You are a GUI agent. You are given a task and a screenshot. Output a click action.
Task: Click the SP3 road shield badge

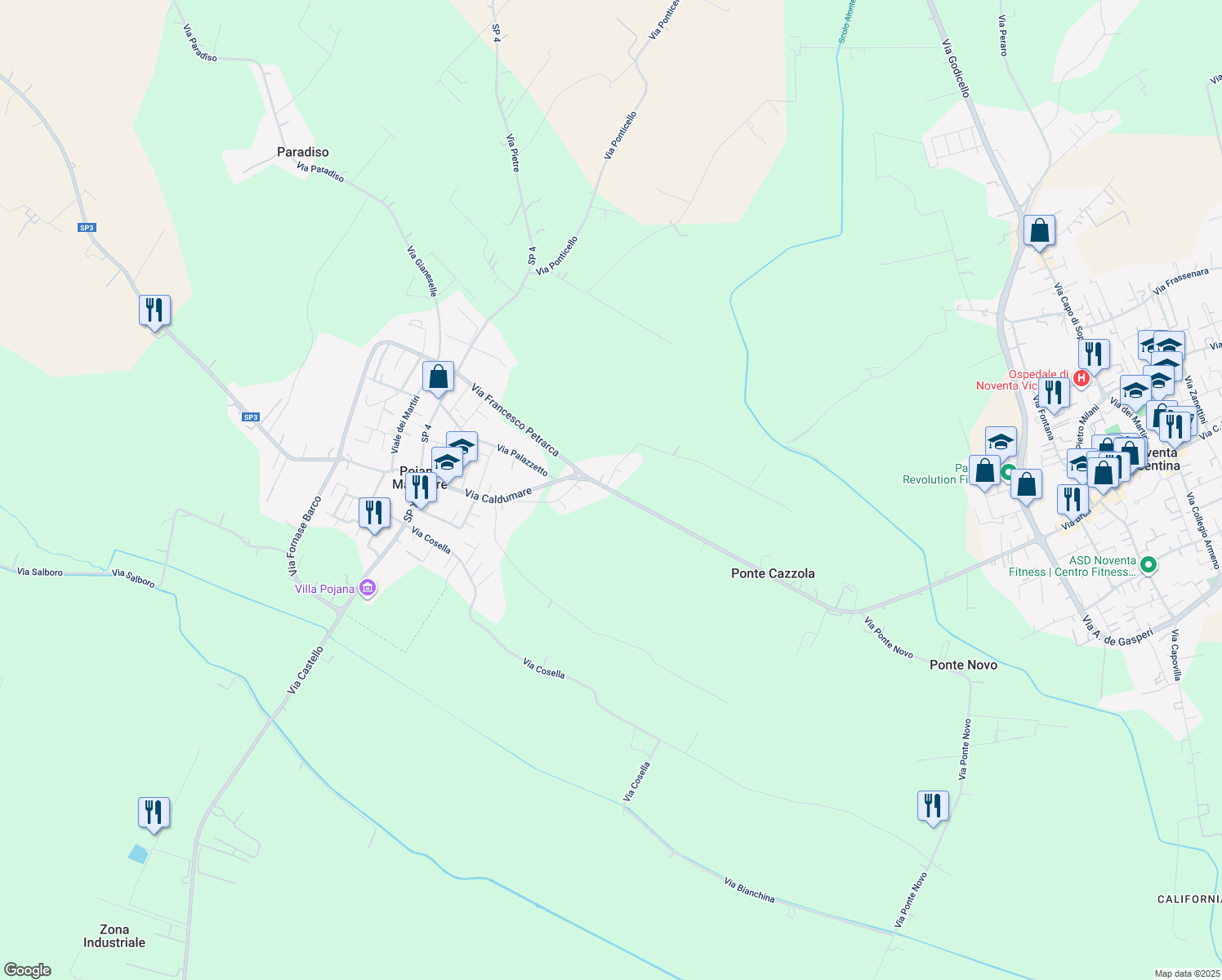86,227
